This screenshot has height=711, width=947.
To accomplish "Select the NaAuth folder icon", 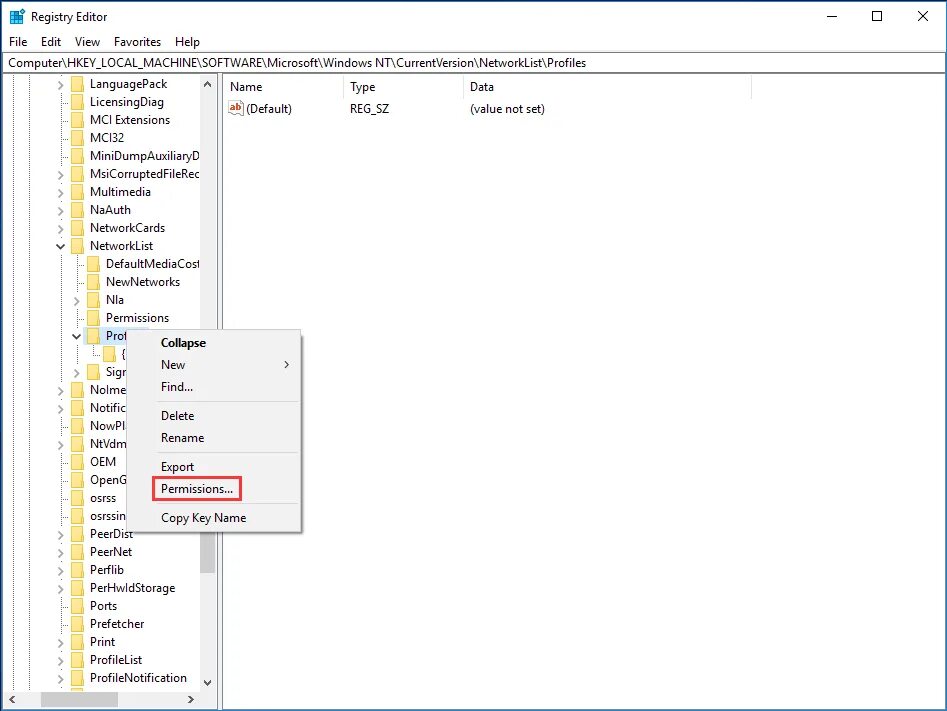I will click(x=77, y=210).
